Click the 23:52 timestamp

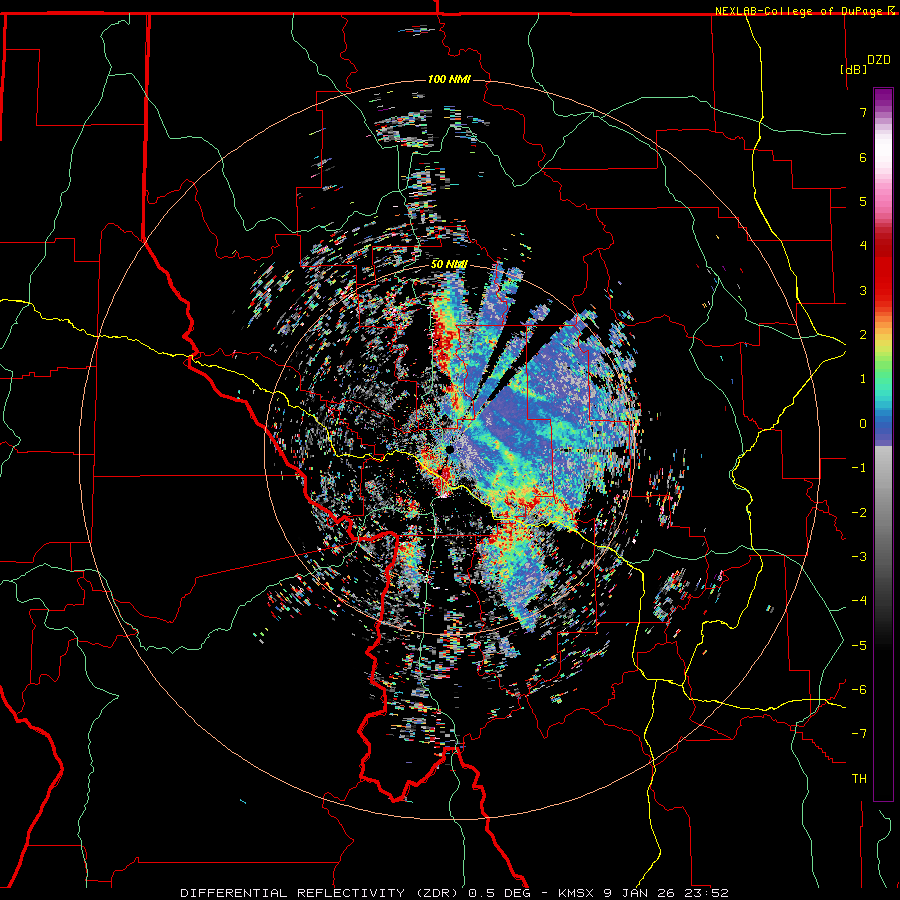705,893
